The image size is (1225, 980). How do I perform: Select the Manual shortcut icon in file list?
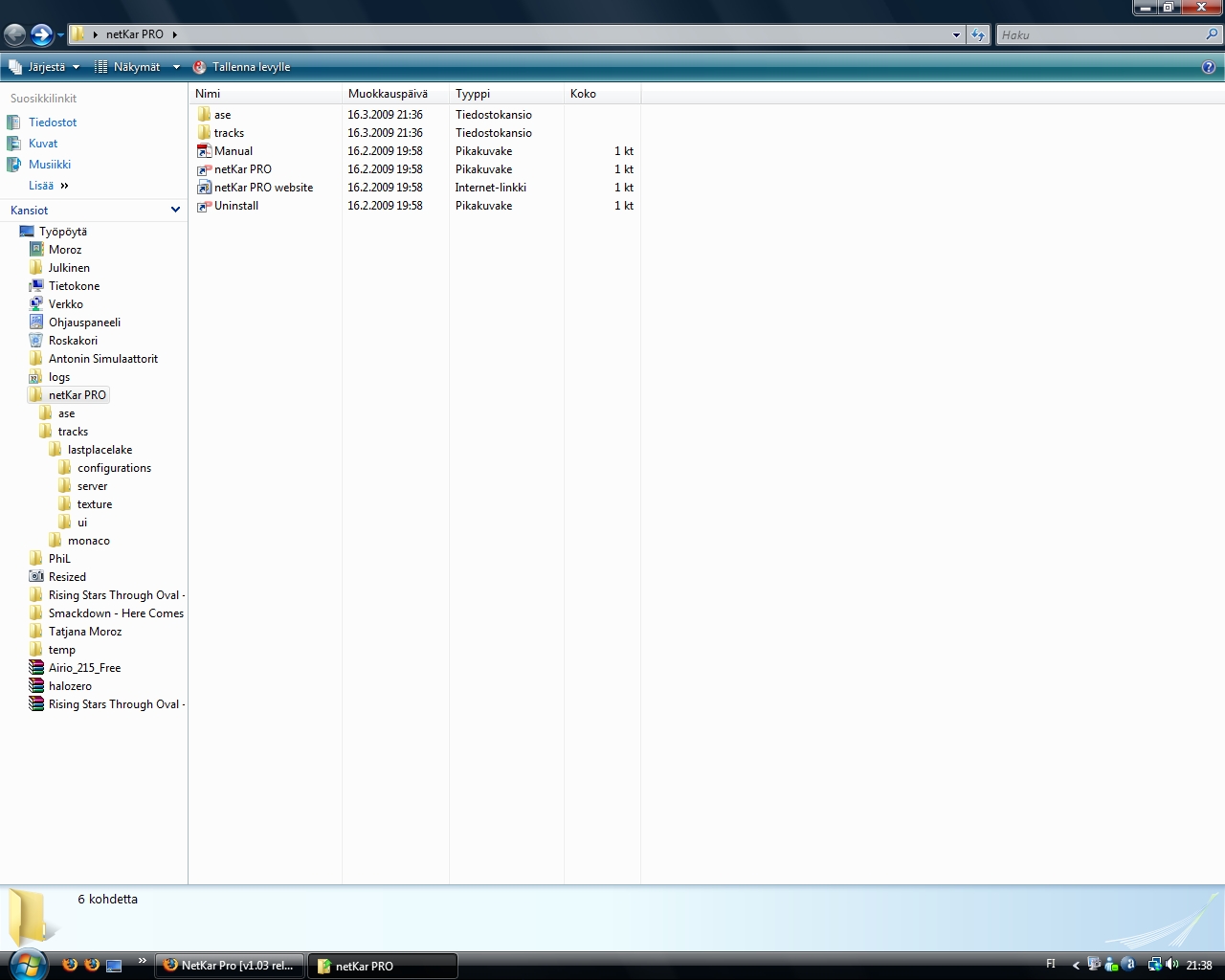pyautogui.click(x=204, y=151)
